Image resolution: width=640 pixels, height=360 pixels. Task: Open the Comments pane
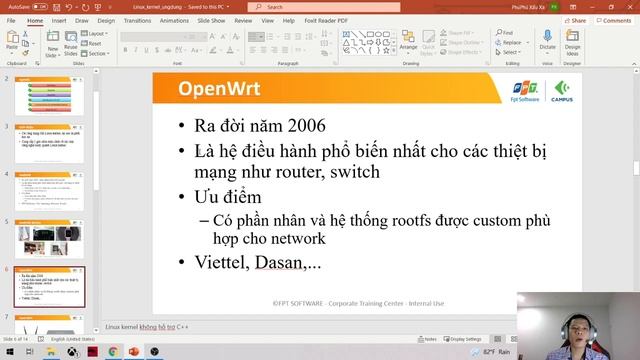(x=614, y=20)
